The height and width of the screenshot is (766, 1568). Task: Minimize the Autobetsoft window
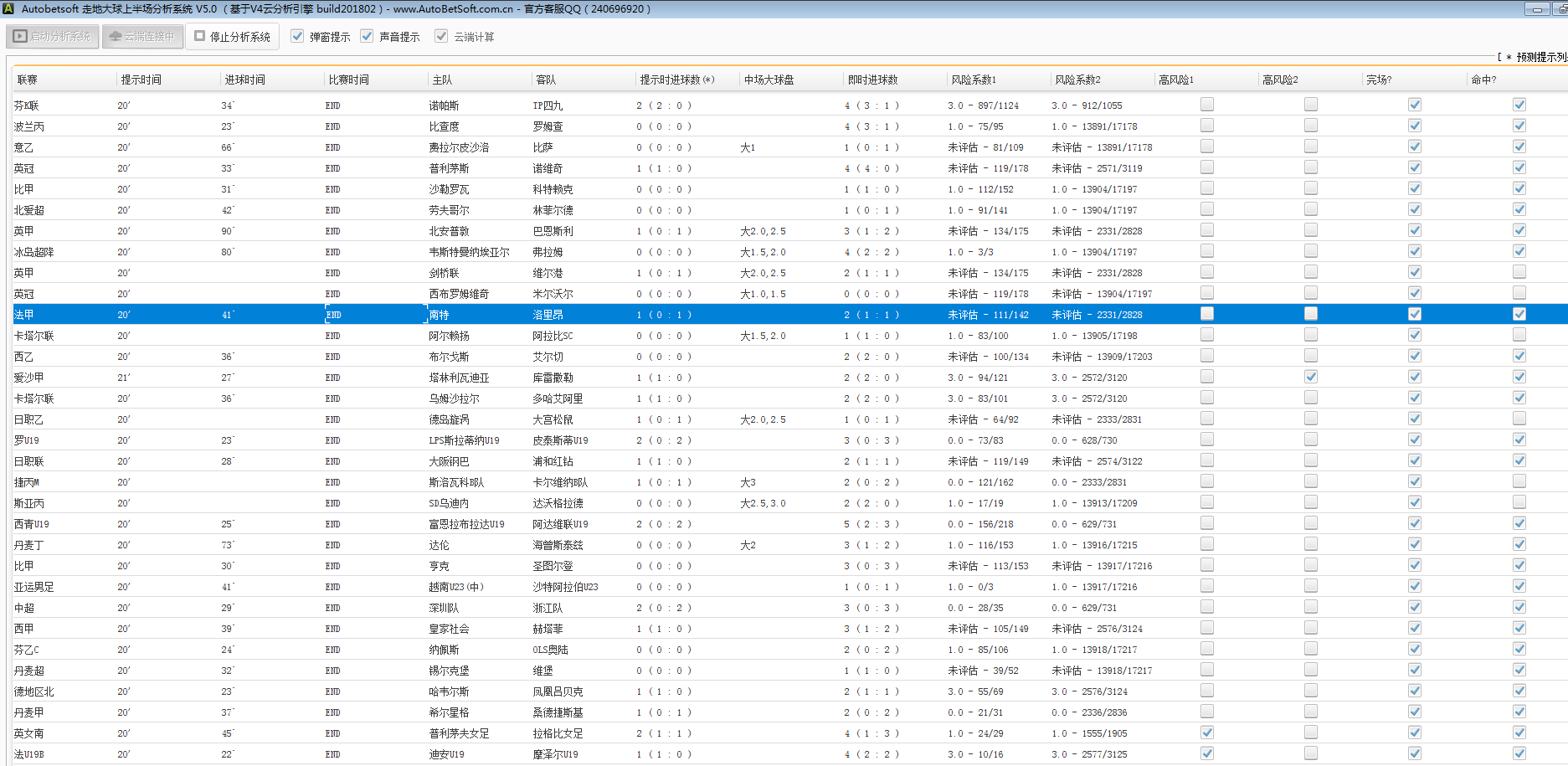1537,9
